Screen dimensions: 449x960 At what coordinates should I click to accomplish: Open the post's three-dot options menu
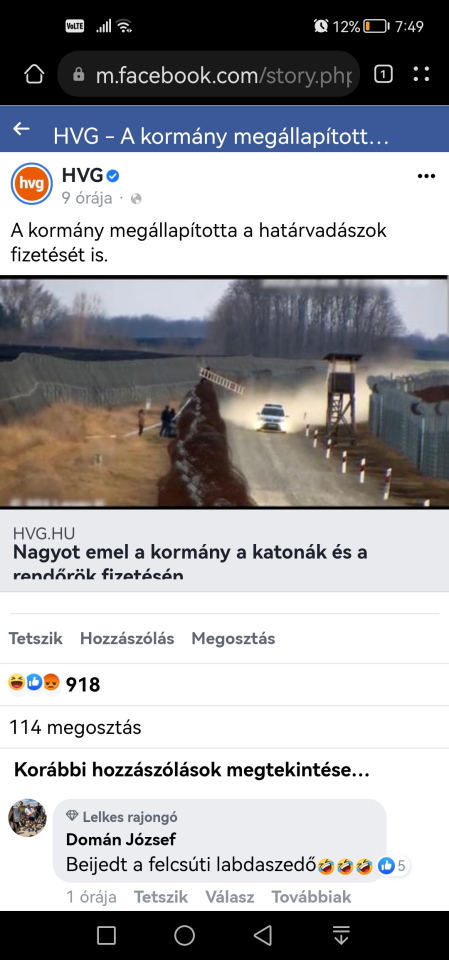tap(426, 176)
